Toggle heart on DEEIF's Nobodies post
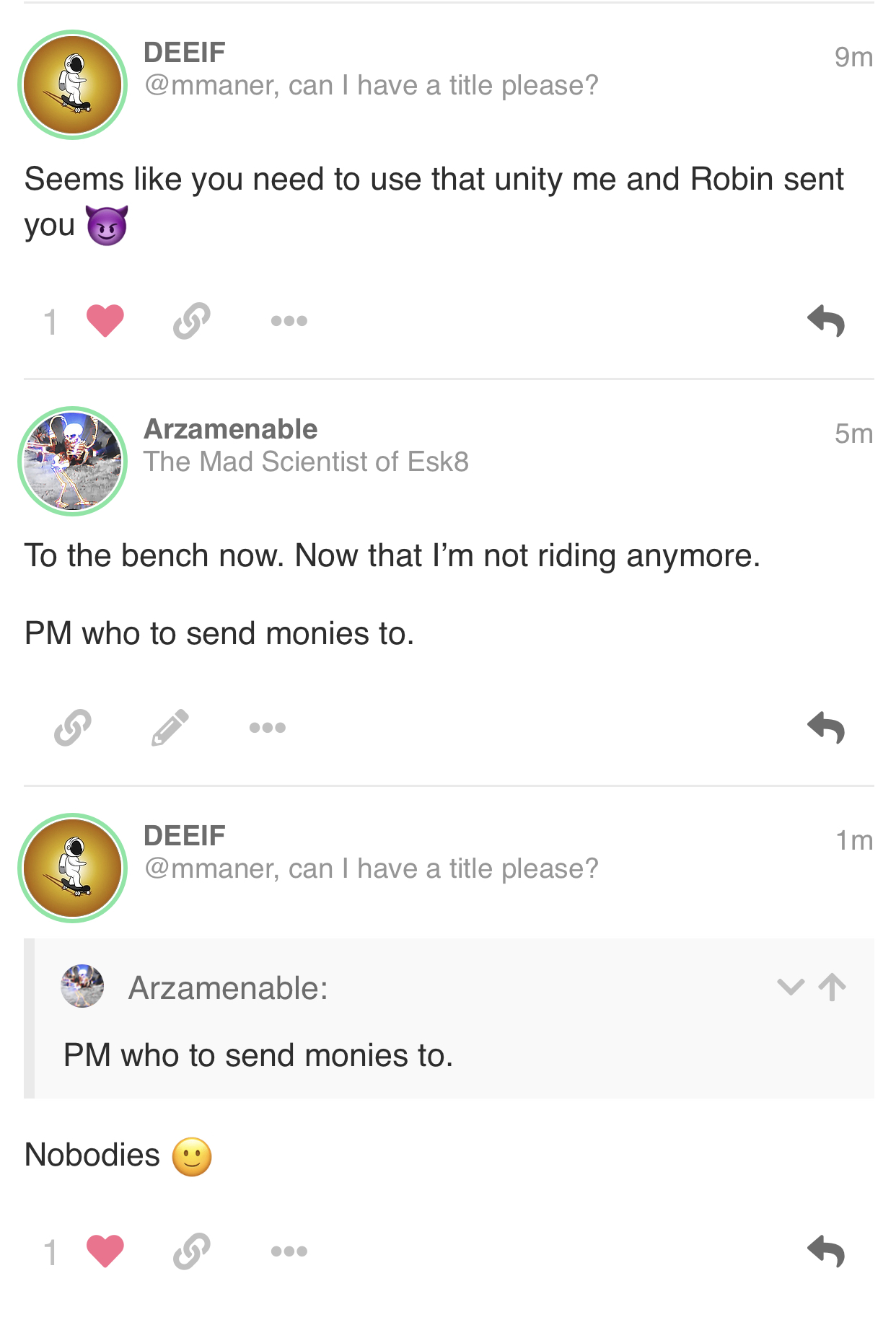Screen dimensions: 896x1325 (x=105, y=1251)
